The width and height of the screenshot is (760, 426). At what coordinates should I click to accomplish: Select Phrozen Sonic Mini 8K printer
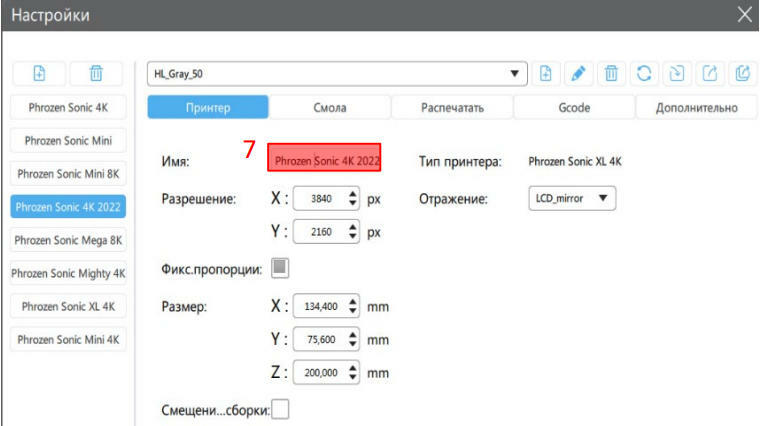68,174
